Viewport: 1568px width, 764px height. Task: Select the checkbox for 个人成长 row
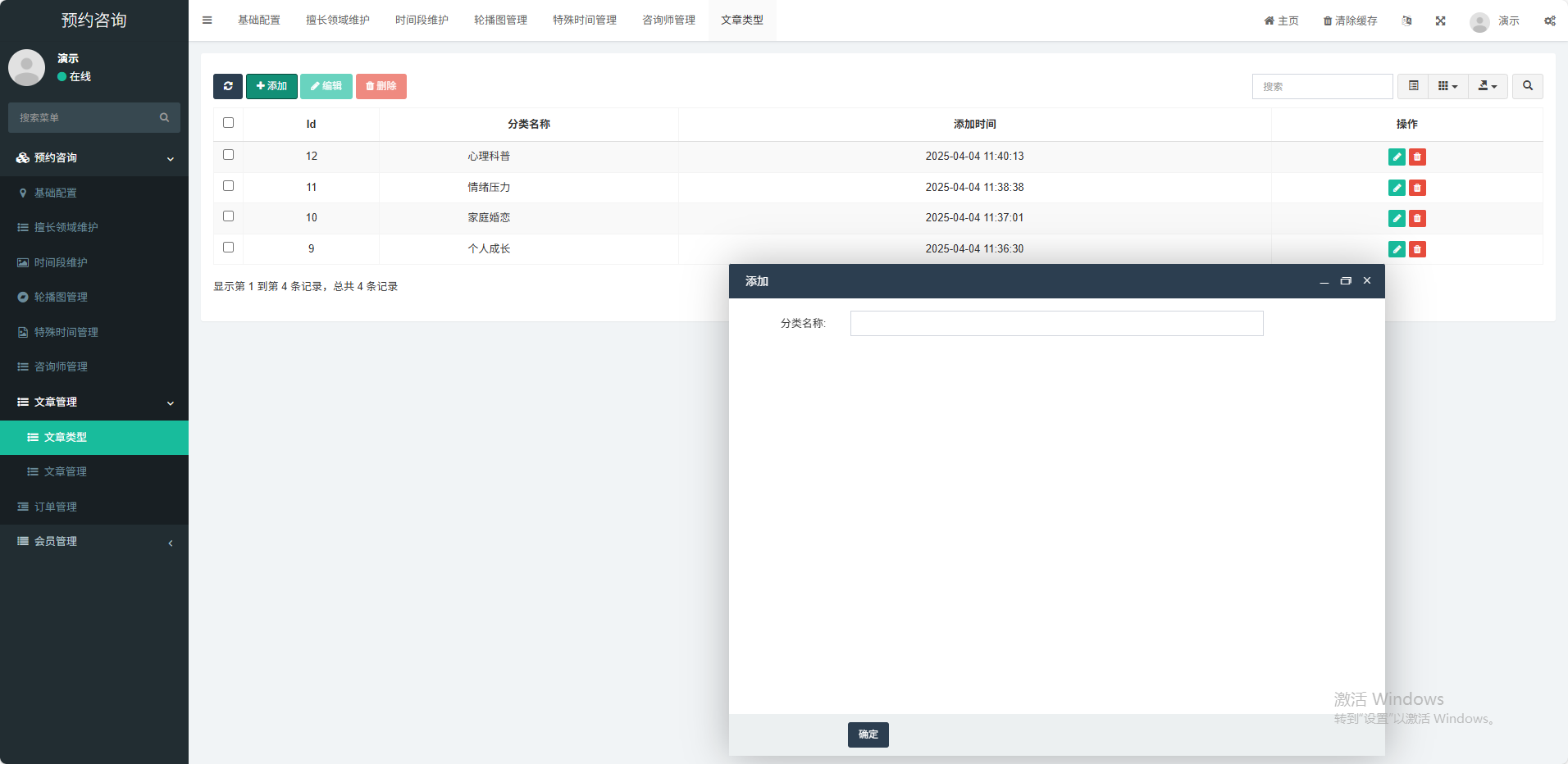(229, 248)
